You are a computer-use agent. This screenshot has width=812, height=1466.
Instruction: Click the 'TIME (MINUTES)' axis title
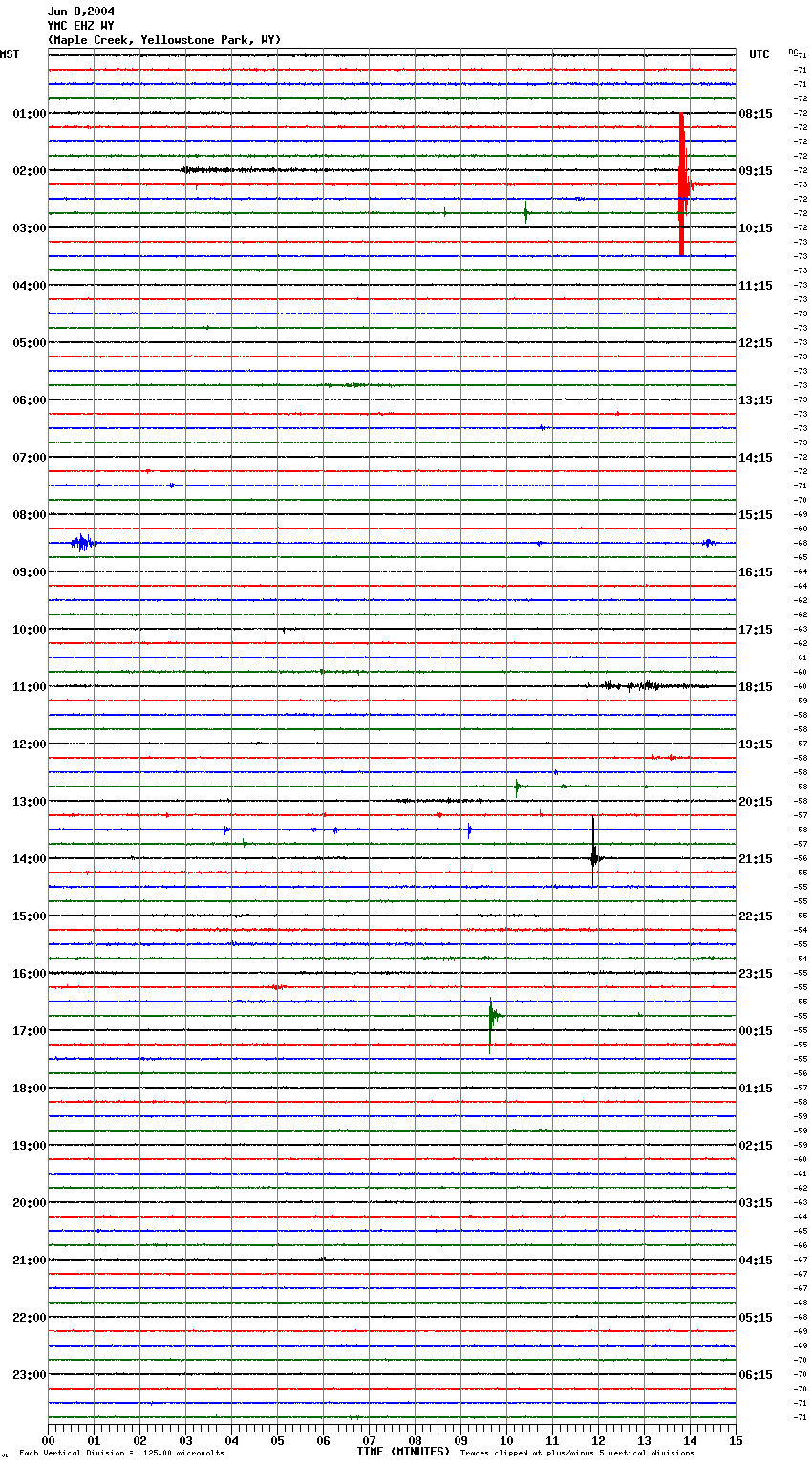(x=403, y=1452)
